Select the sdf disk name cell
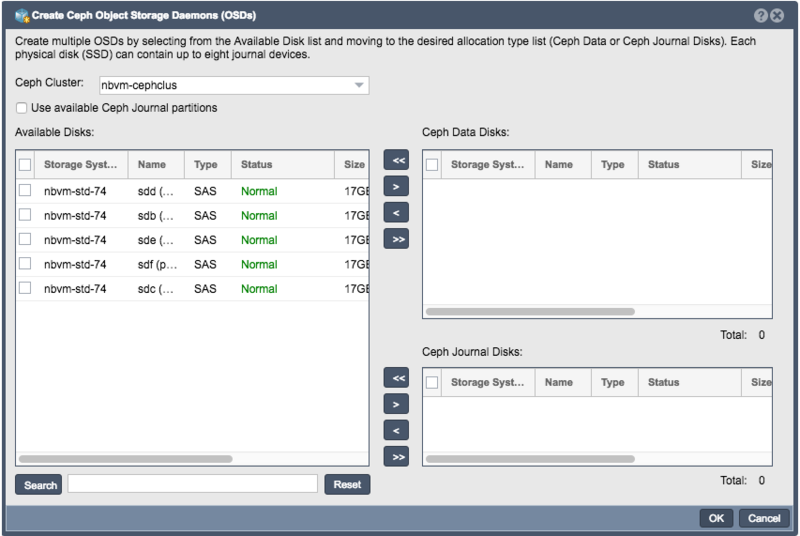Viewport: 800px width, 536px height. (156, 265)
